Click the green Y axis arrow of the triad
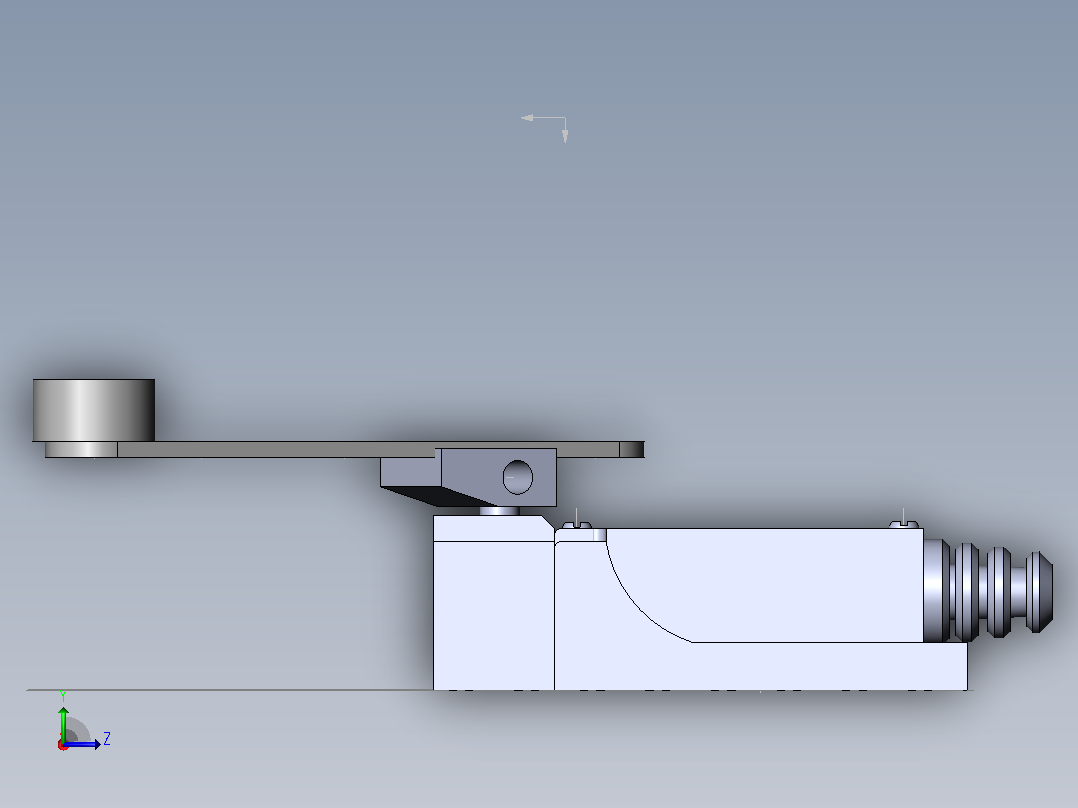Screen dimensions: 1078x808 point(63,723)
